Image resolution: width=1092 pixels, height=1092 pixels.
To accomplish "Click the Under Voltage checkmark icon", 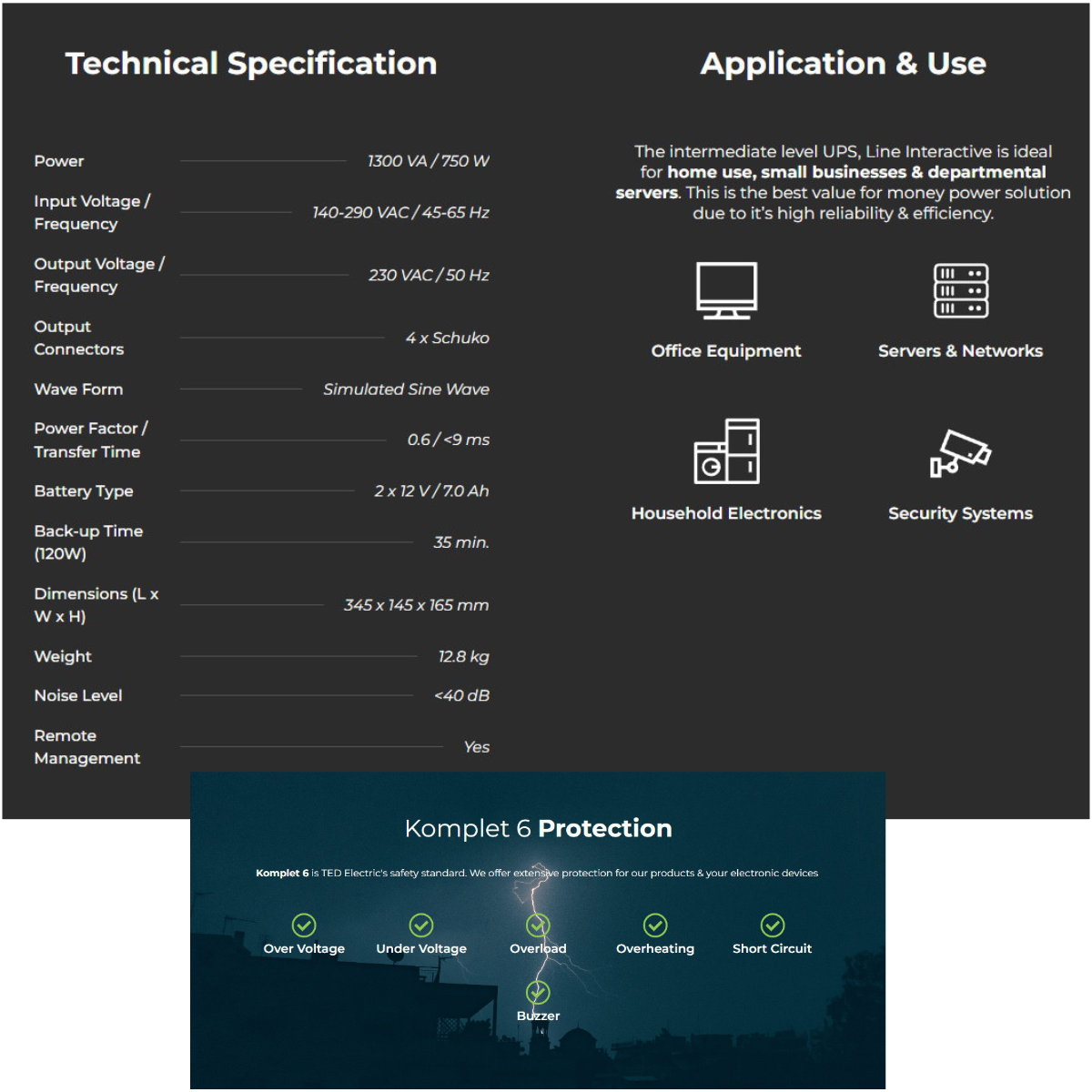I will [421, 925].
